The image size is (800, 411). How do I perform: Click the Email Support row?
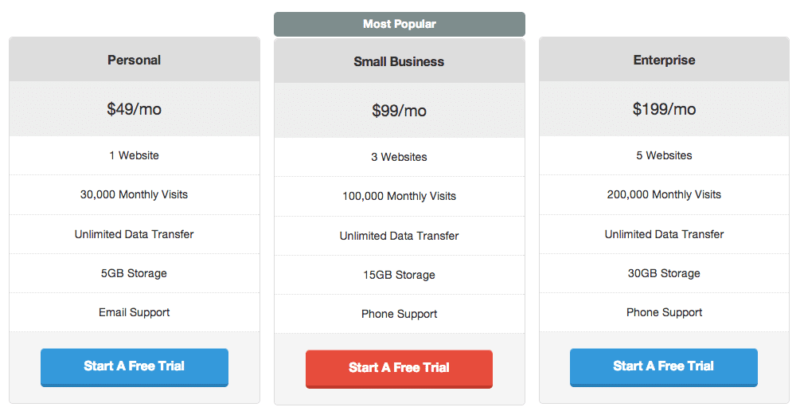(134, 312)
